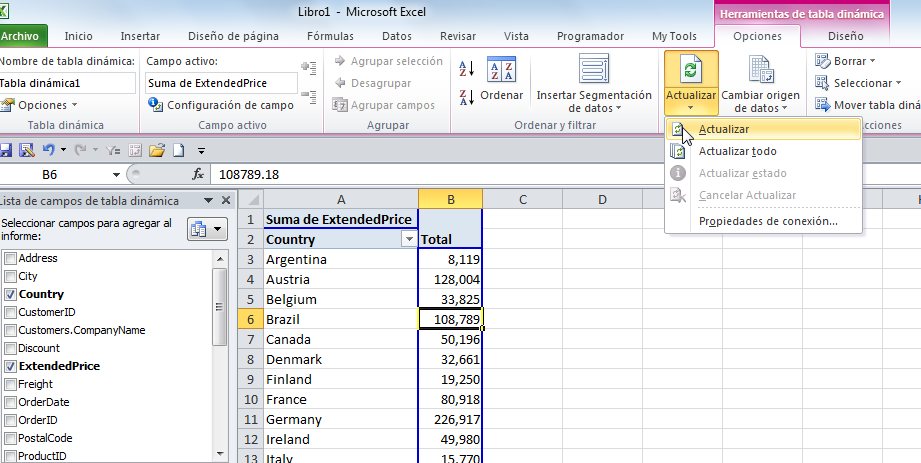The image size is (921, 463).
Task: Uncheck the ExtendedPrice field checkbox
Action: point(10,366)
